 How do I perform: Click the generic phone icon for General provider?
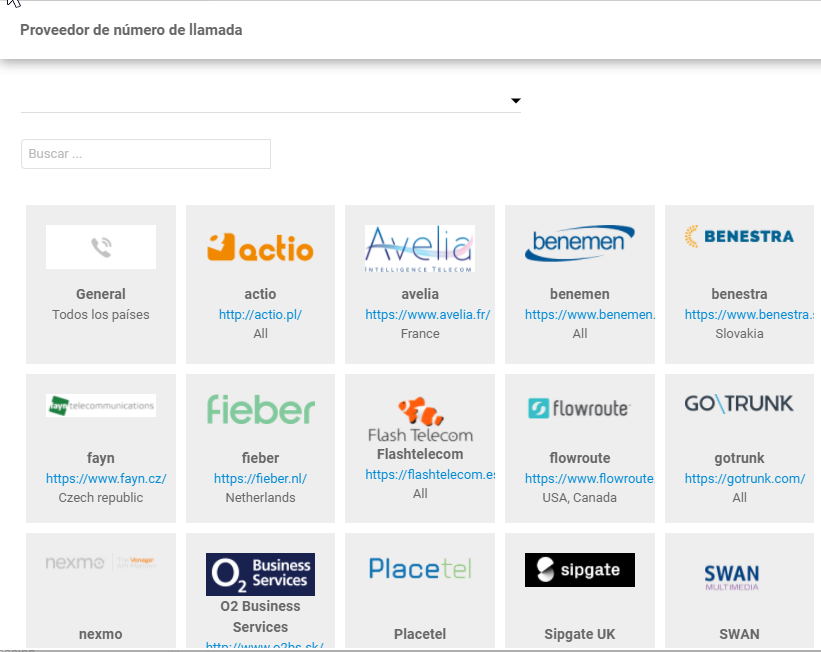coord(100,246)
